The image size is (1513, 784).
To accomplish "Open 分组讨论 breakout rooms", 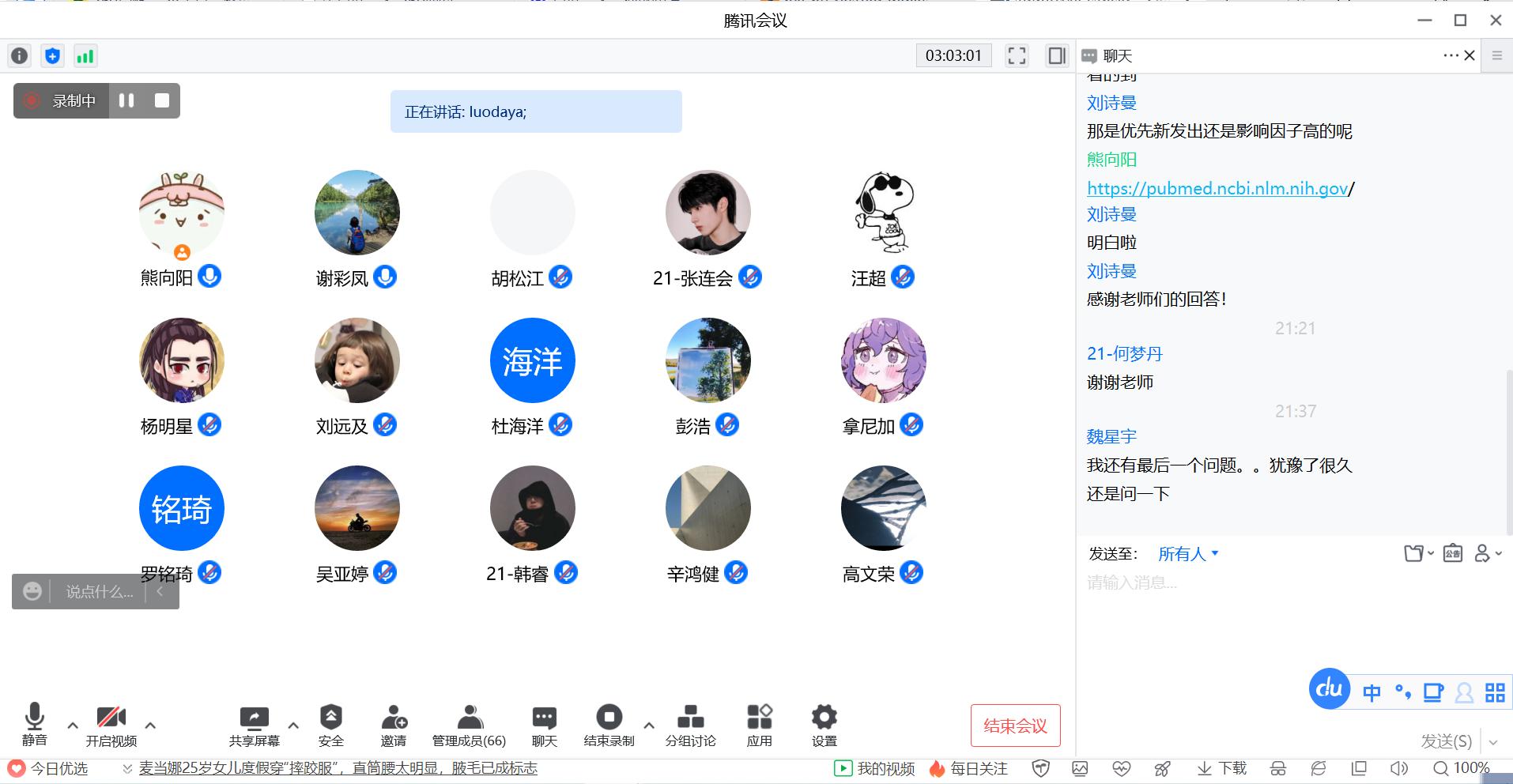I will (690, 718).
